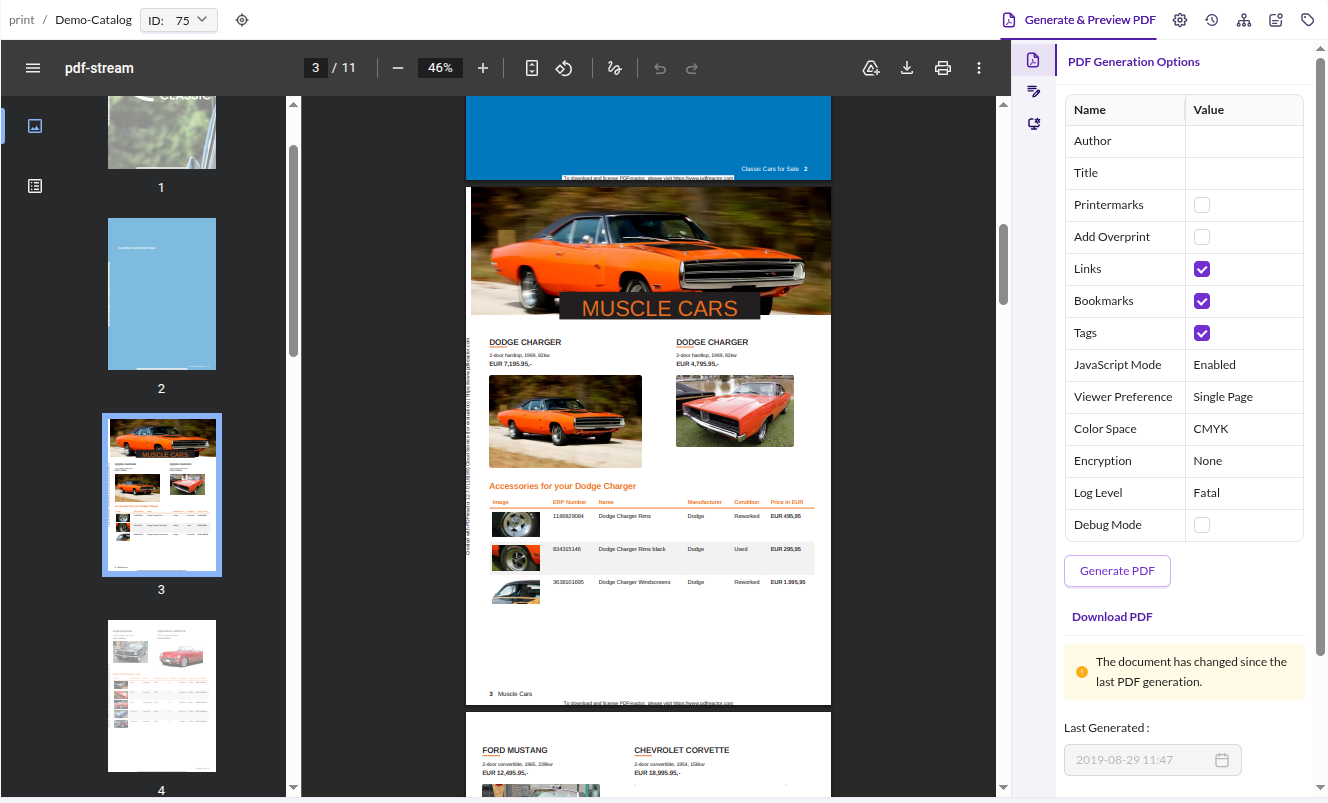Click the save to Drive icon
Screen dimensions: 1328x803
click(871, 68)
